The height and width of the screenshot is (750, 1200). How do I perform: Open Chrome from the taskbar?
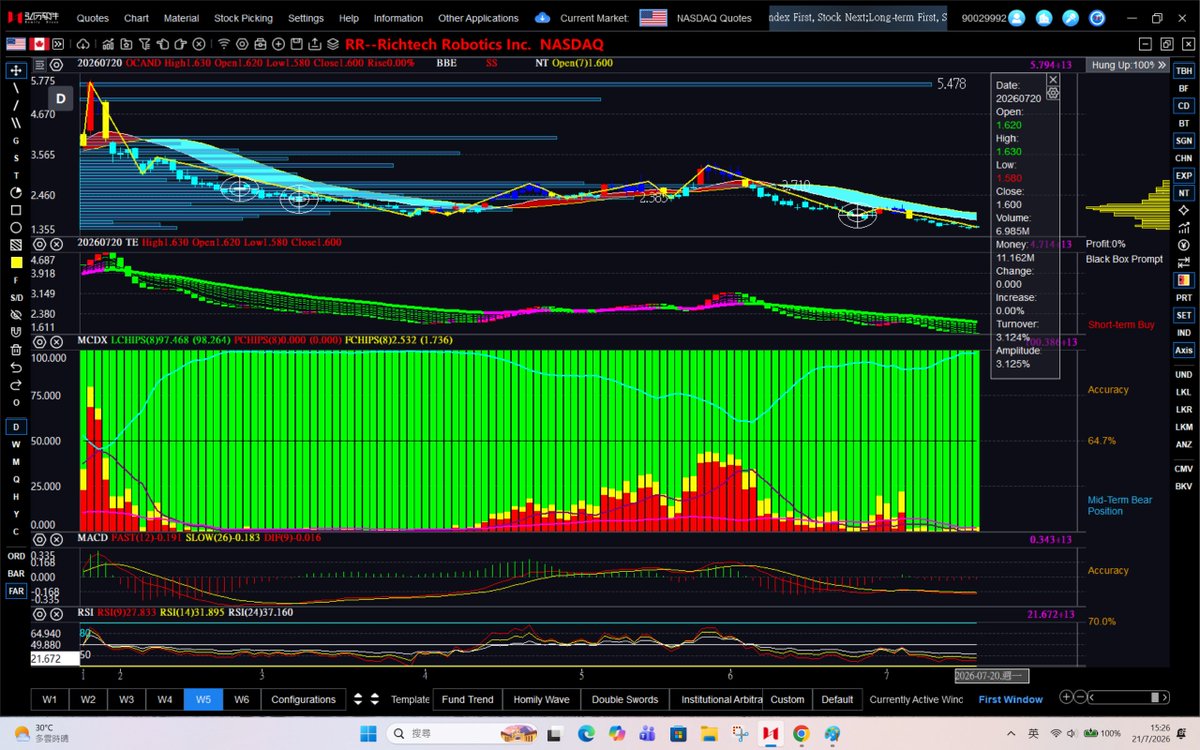(x=801, y=734)
